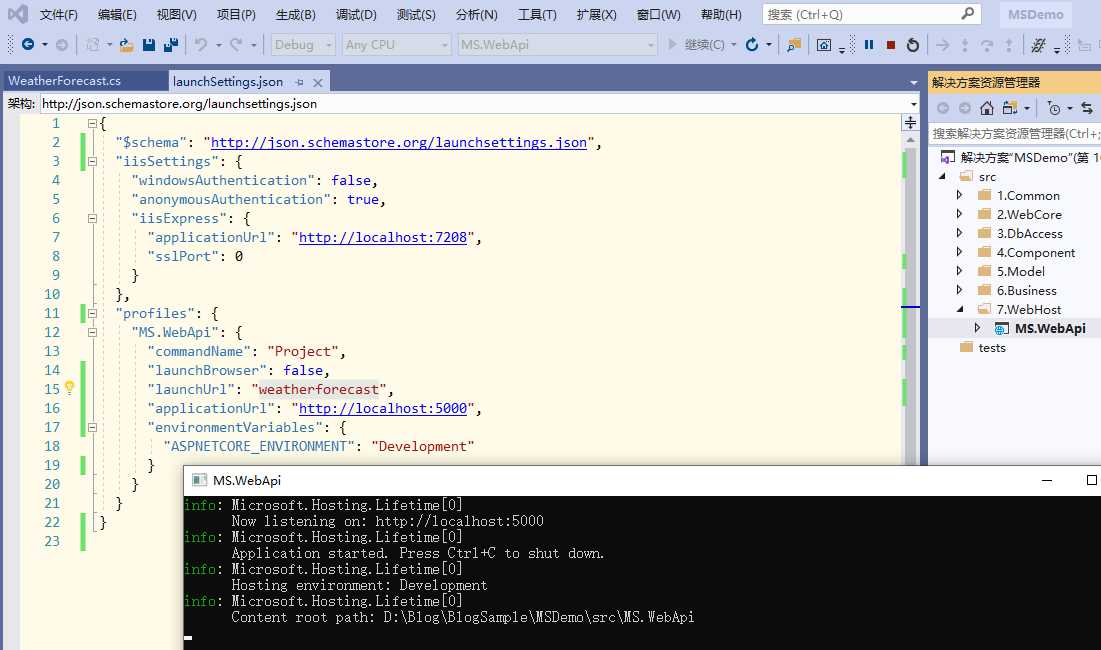Collapse the profiles block on line 11
Image resolution: width=1101 pixels, height=650 pixels.
tap(92, 313)
